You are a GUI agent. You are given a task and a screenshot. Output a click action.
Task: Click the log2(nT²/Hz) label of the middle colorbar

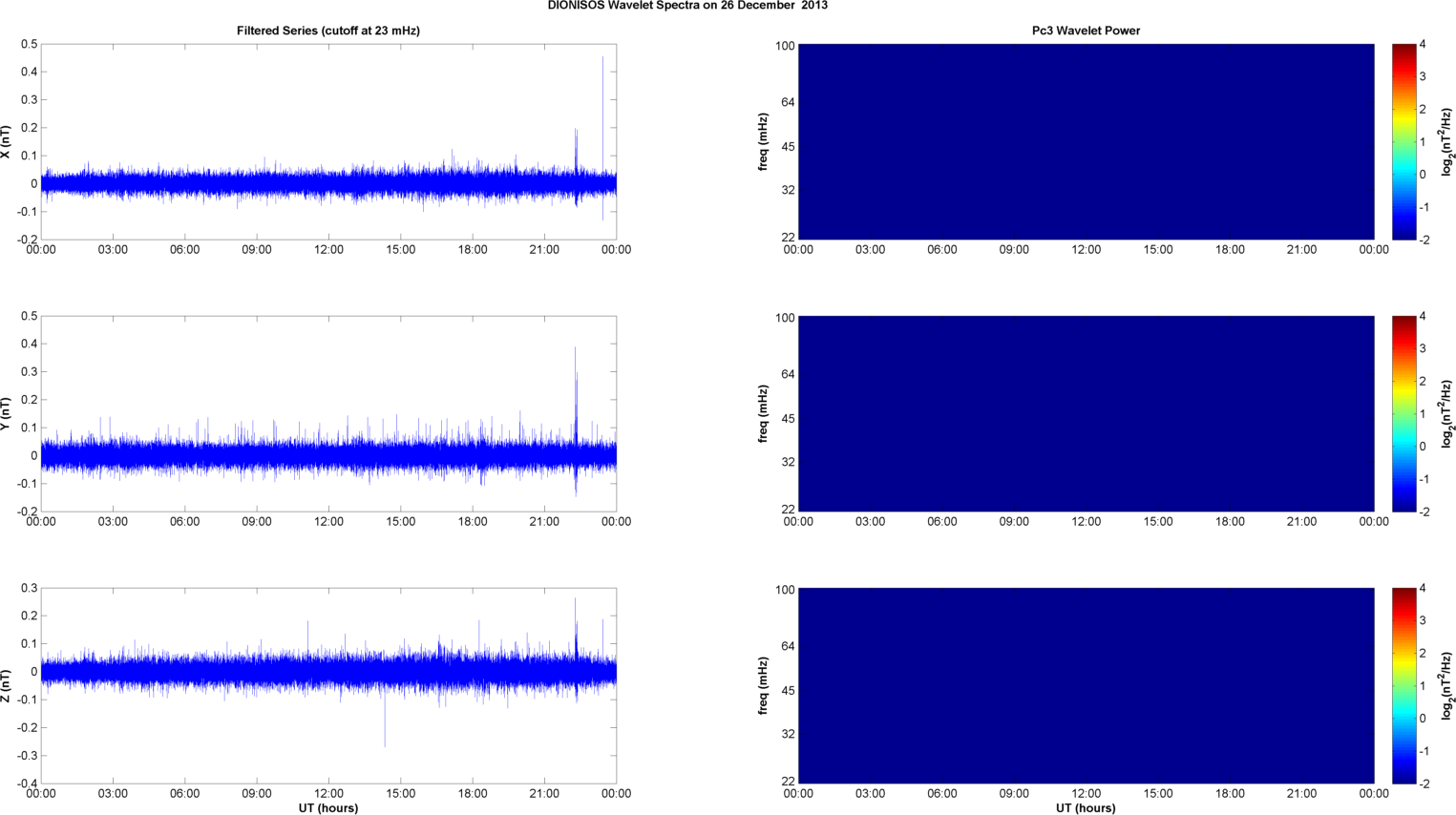pos(1447,414)
